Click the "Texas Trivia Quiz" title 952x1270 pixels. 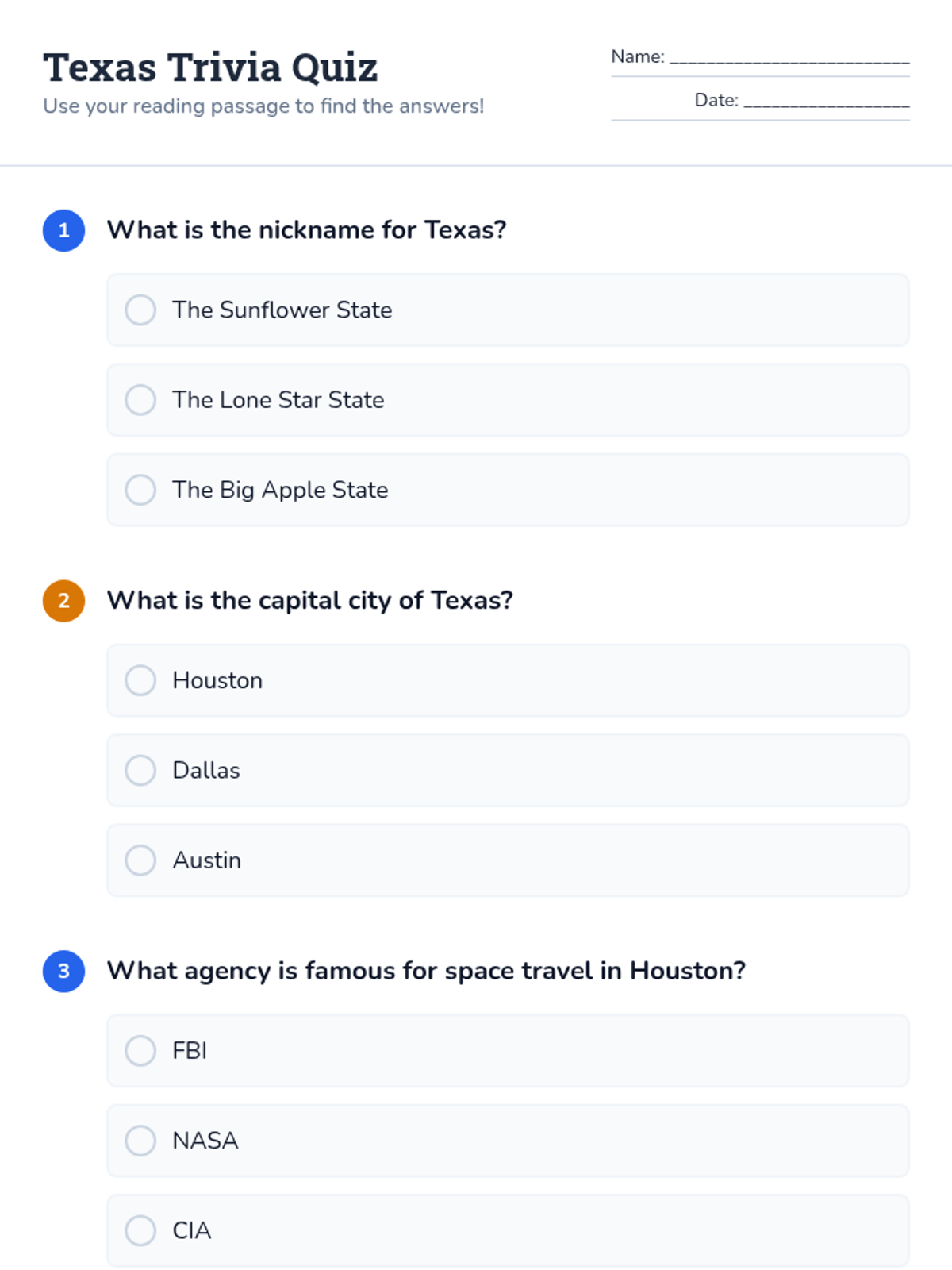(x=210, y=67)
